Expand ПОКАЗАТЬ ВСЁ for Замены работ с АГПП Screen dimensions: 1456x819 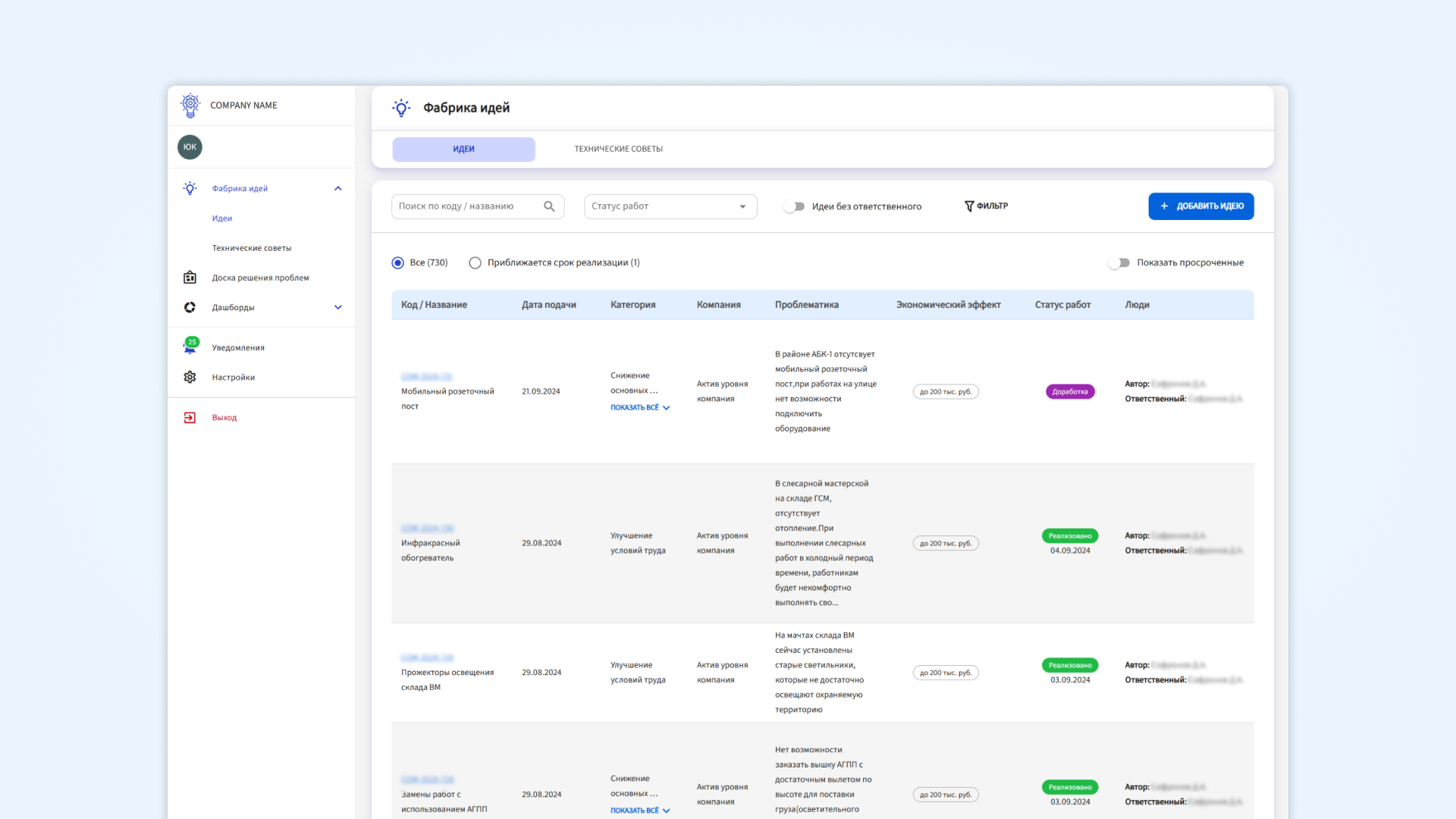click(640, 810)
